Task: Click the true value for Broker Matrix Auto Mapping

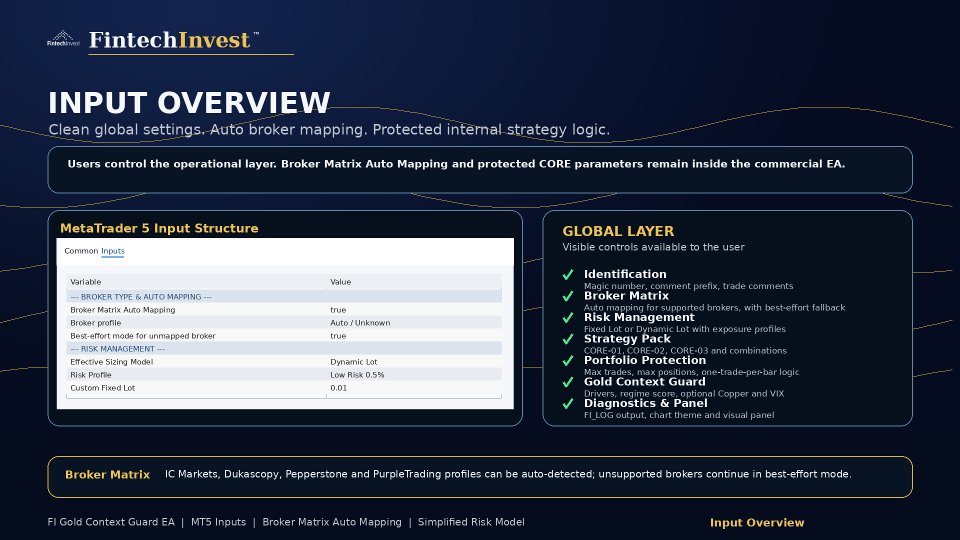Action: [x=338, y=310]
